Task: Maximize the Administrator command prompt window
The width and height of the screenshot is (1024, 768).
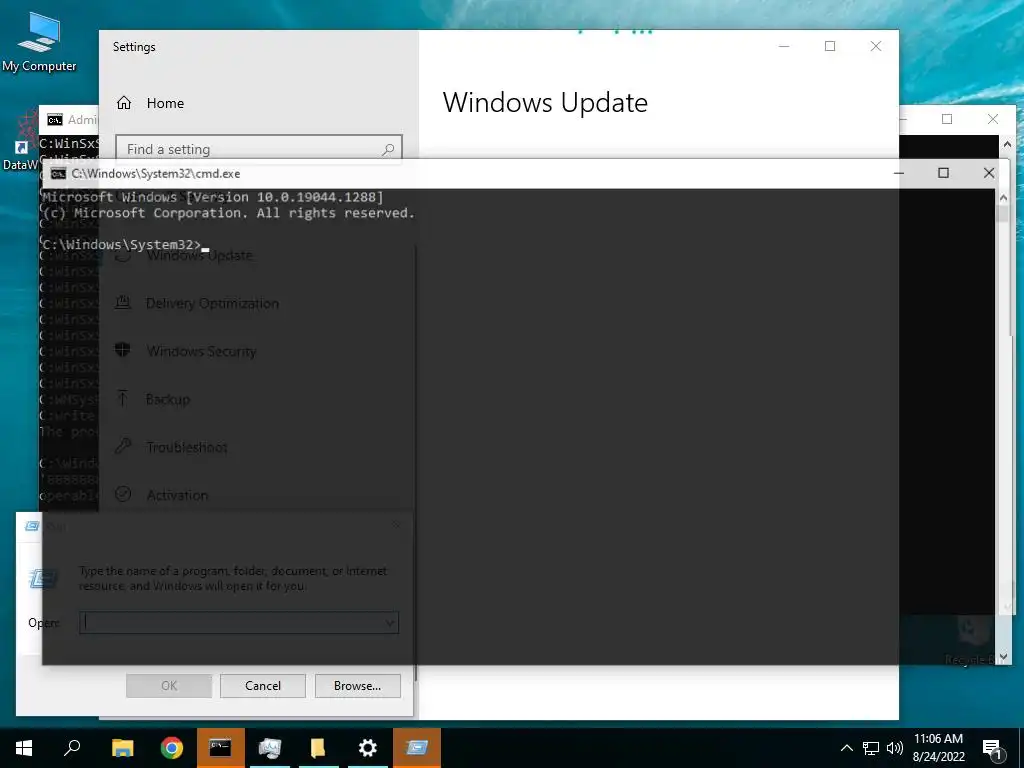Action: [947, 119]
